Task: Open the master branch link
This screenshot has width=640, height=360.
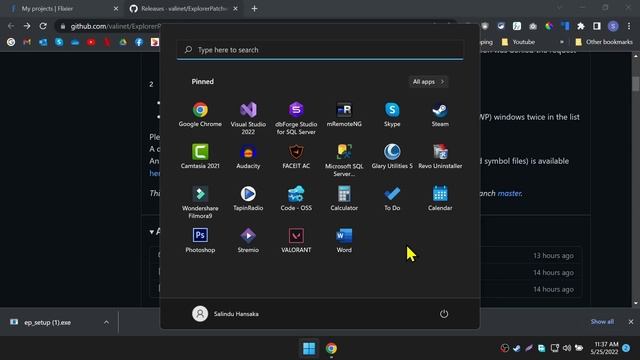Action: click(509, 193)
